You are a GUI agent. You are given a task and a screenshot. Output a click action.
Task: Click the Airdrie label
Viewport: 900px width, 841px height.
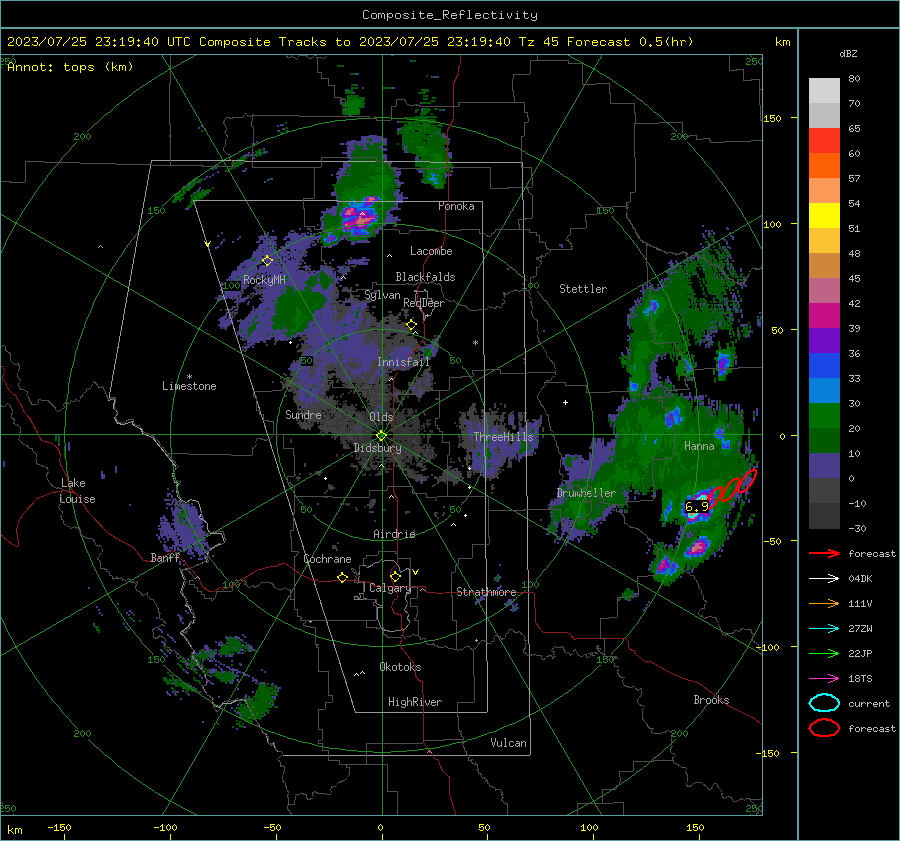point(394,534)
